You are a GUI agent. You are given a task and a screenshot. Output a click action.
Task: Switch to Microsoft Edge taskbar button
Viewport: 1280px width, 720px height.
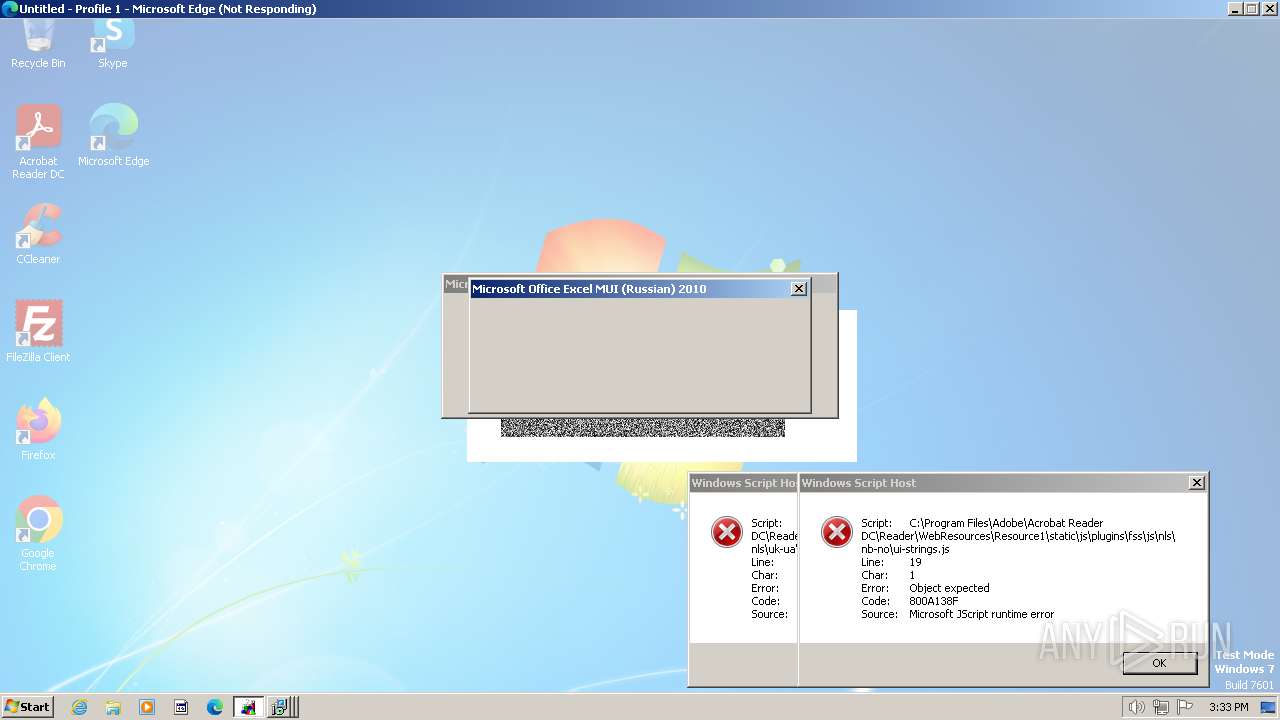coord(215,707)
